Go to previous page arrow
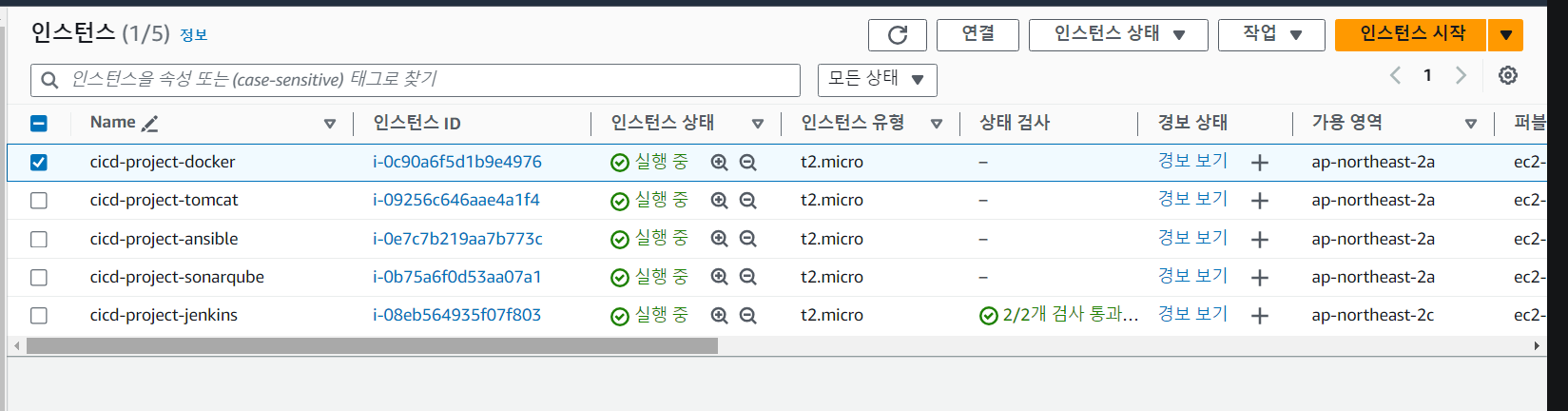The image size is (1568, 411). pos(1396,75)
